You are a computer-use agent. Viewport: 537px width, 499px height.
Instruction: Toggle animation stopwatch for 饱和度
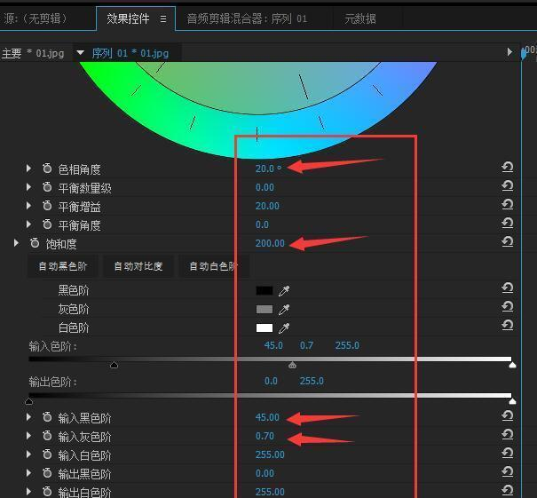pyautogui.click(x=35, y=243)
